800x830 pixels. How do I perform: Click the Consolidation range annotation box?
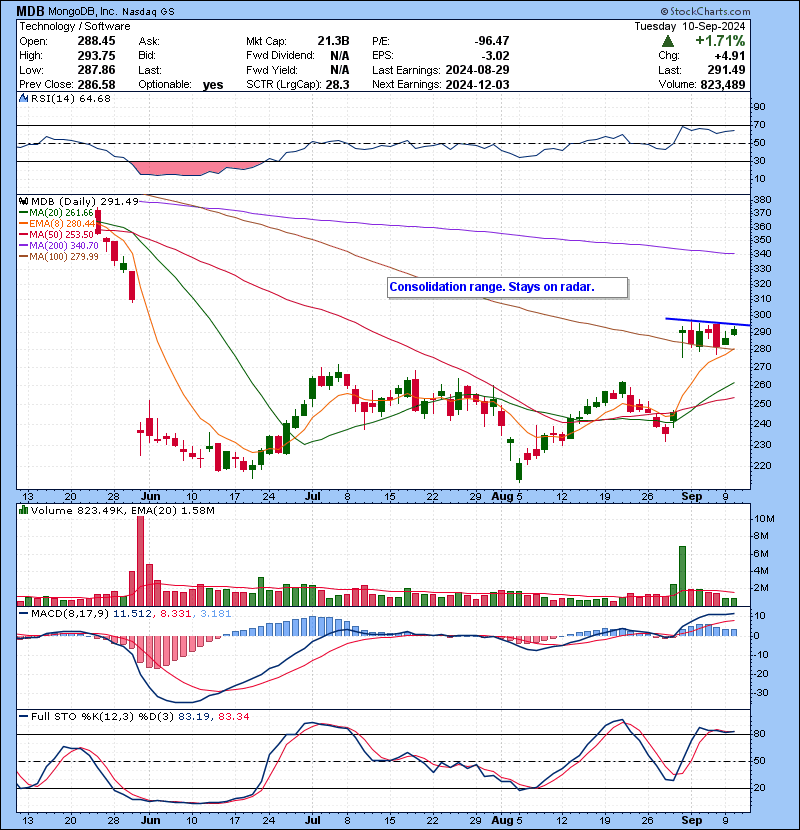coord(507,287)
